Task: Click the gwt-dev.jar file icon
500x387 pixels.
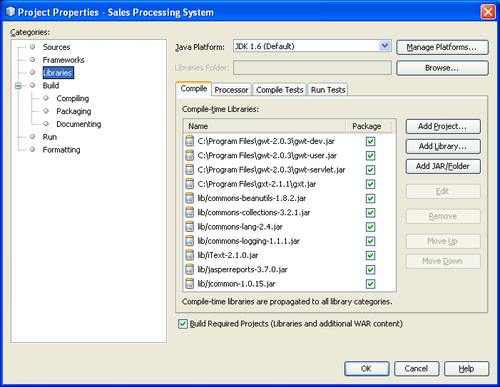Action: point(189,141)
